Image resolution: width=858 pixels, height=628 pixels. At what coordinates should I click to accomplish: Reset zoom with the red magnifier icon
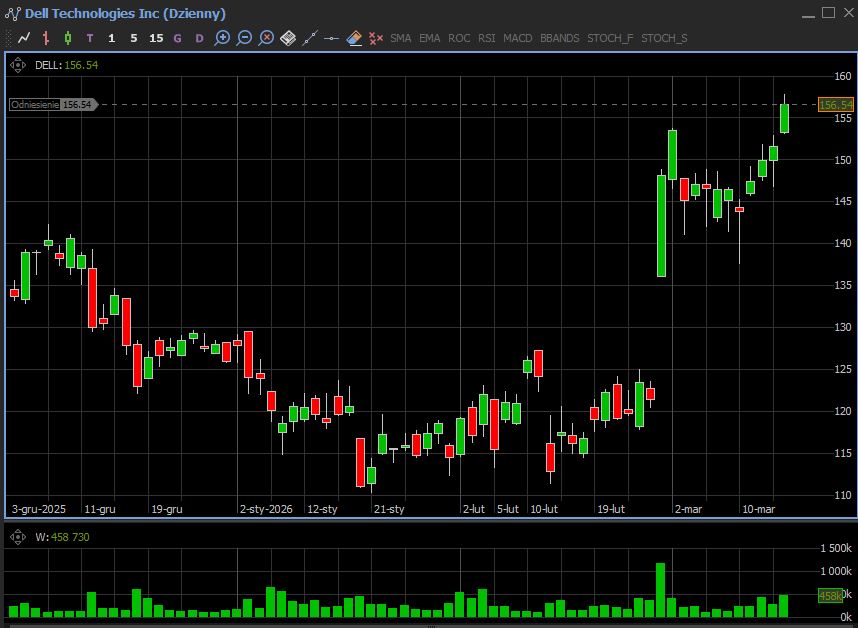[266, 38]
